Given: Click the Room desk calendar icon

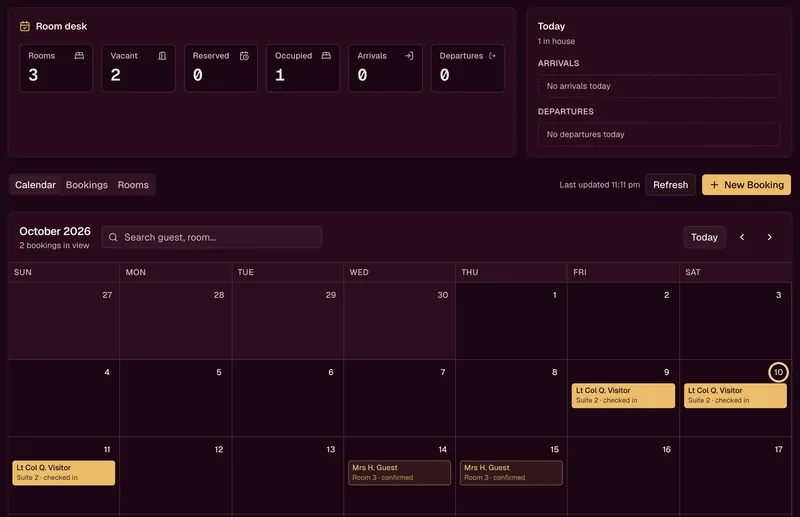Looking at the screenshot, I should [24, 26].
